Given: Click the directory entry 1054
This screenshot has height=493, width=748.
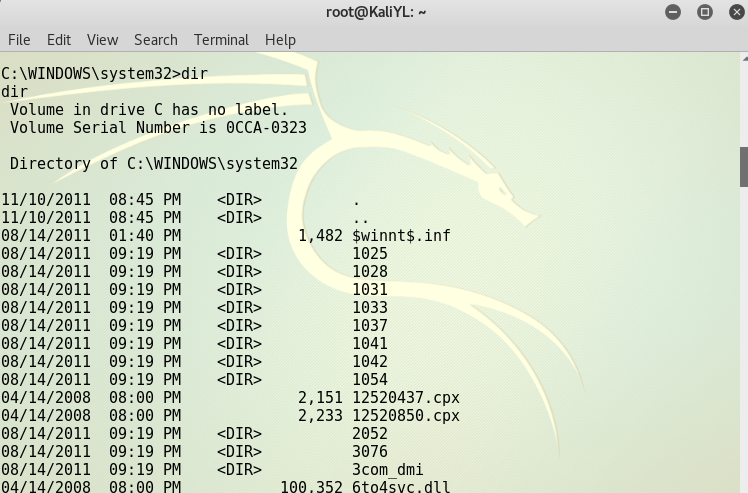Looking at the screenshot, I should tap(370, 379).
